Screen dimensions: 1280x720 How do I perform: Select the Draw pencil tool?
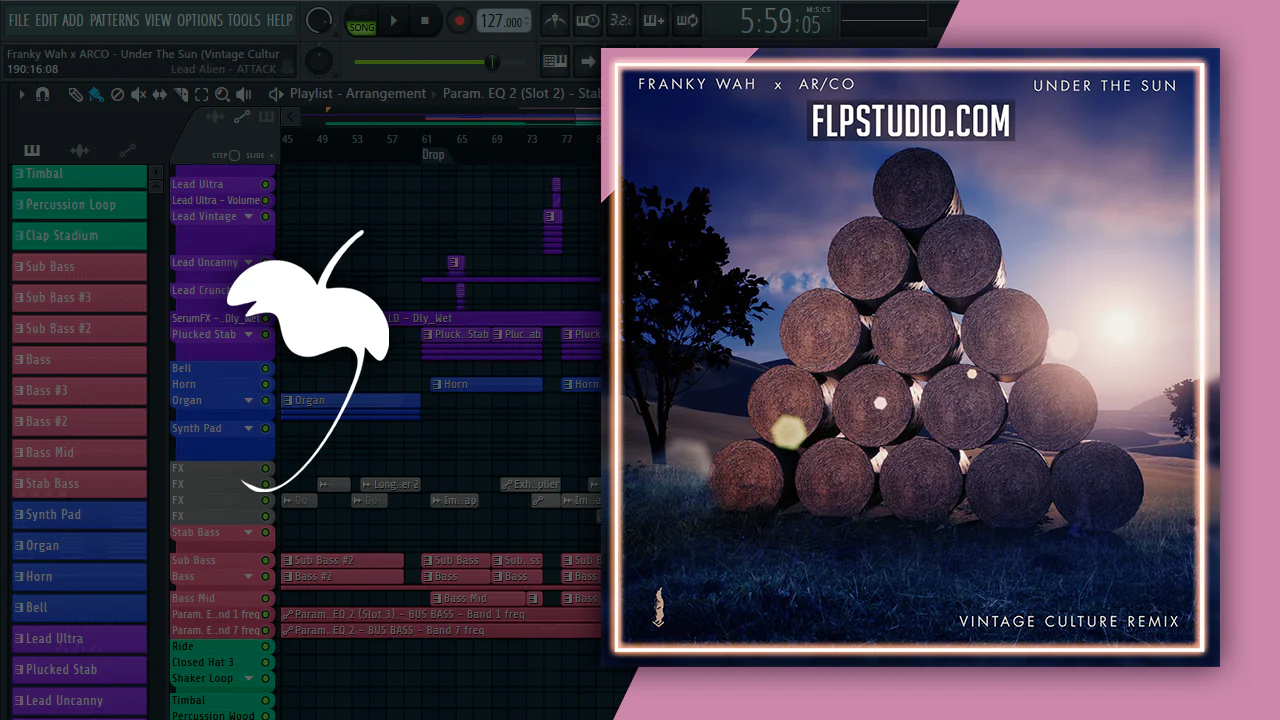tap(76, 94)
